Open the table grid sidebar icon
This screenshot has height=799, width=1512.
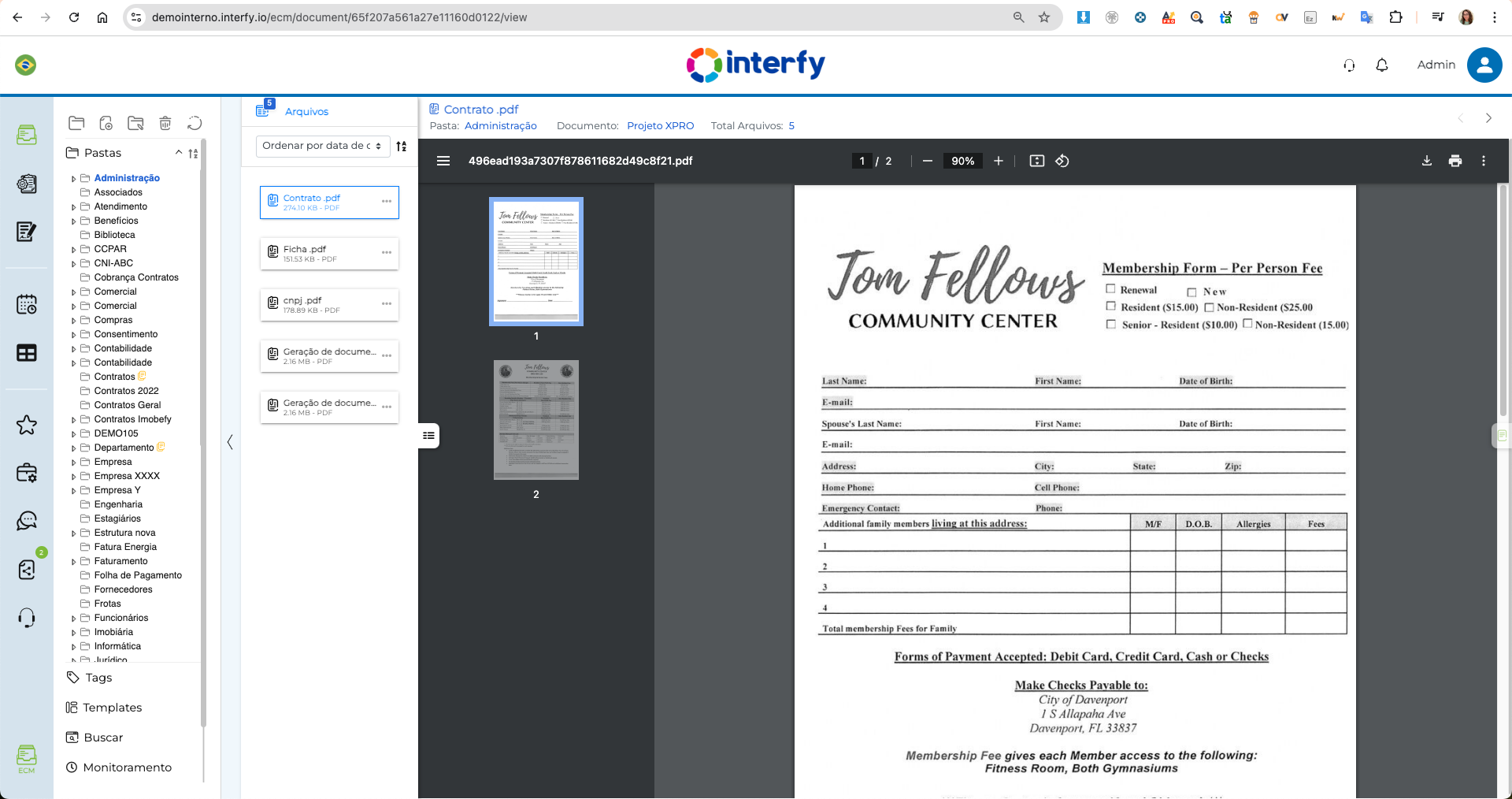click(27, 353)
